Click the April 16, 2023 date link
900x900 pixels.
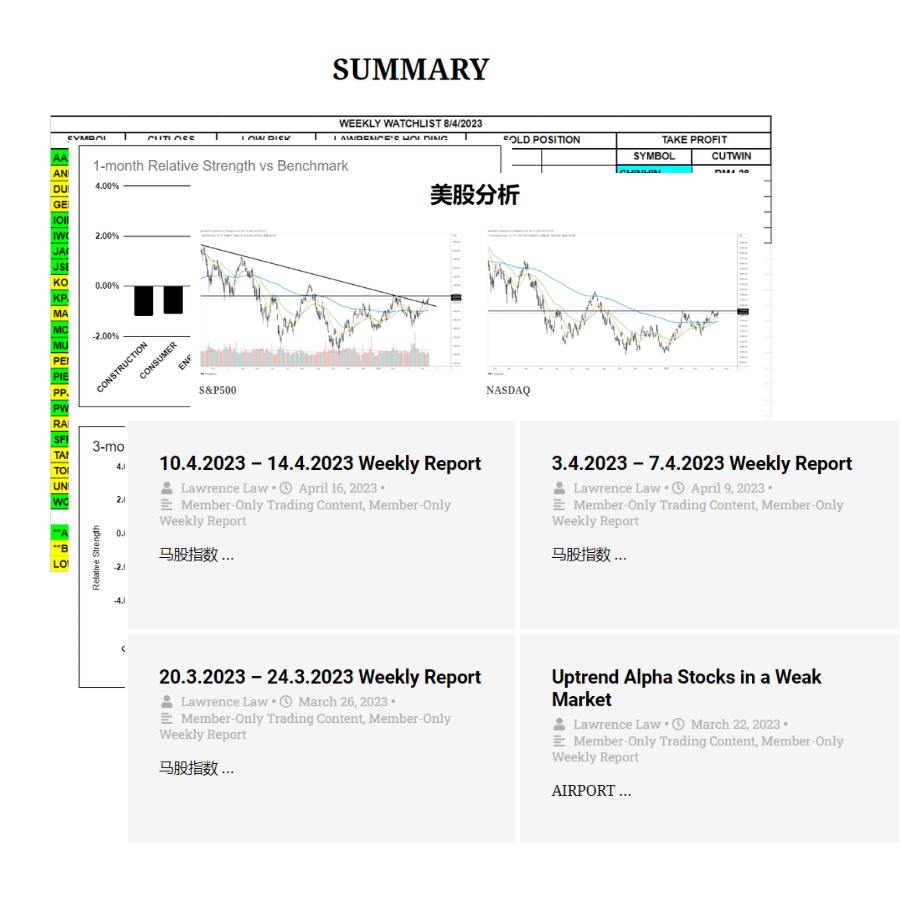tap(337, 488)
